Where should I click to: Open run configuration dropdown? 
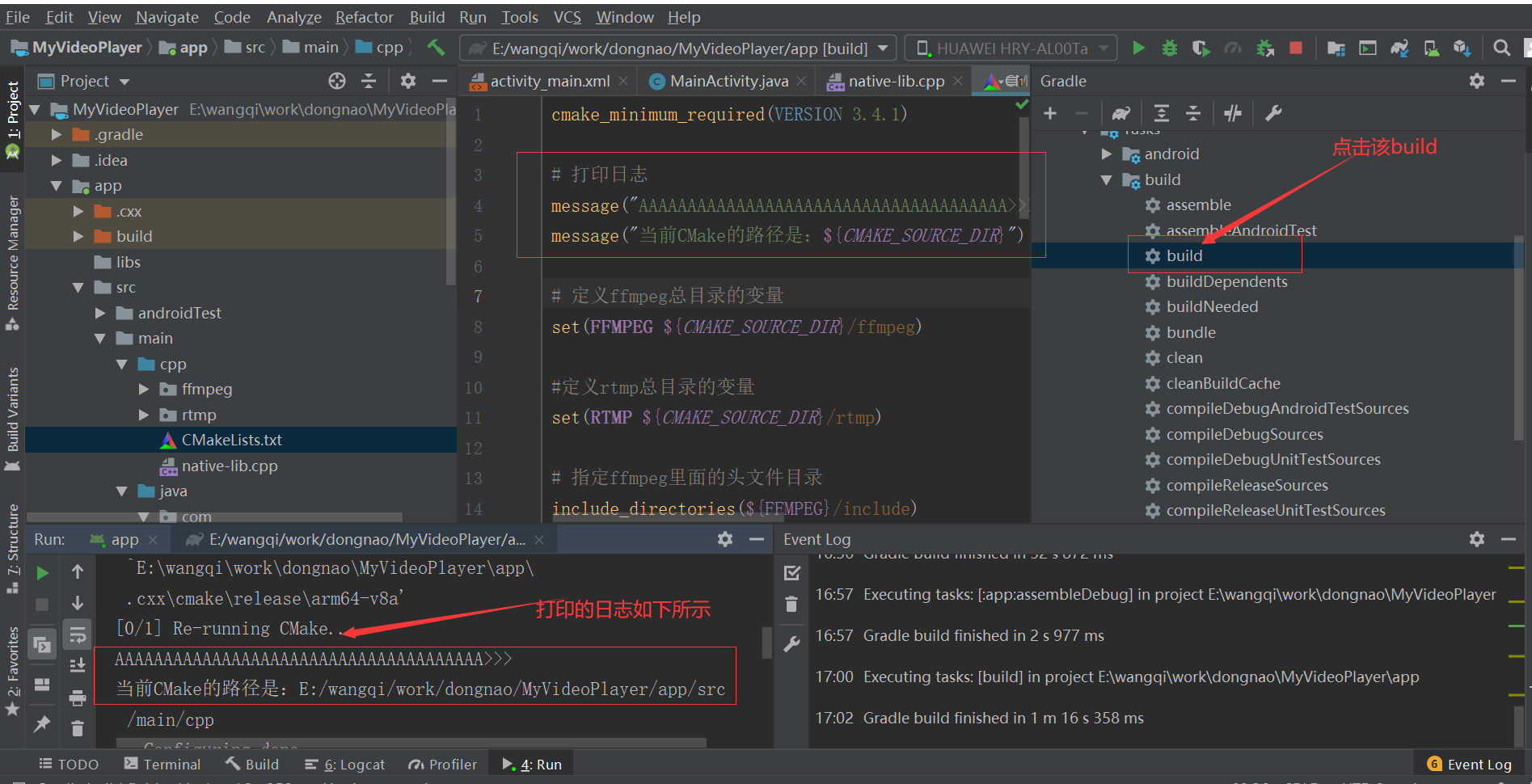click(x=679, y=48)
